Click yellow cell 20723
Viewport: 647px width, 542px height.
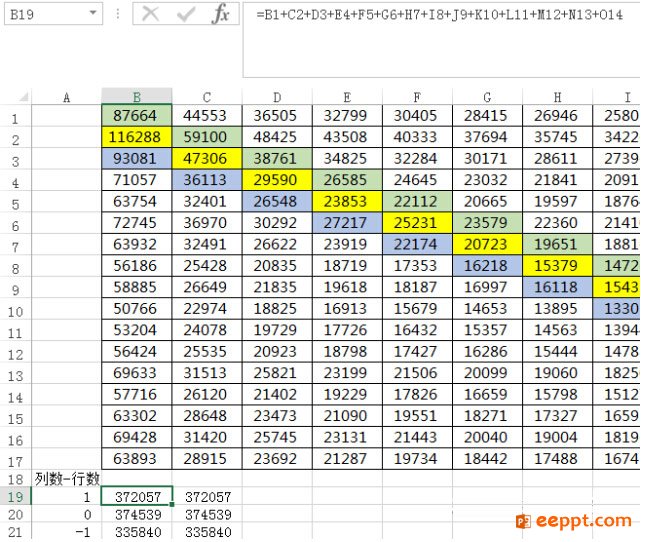pyautogui.click(x=487, y=244)
